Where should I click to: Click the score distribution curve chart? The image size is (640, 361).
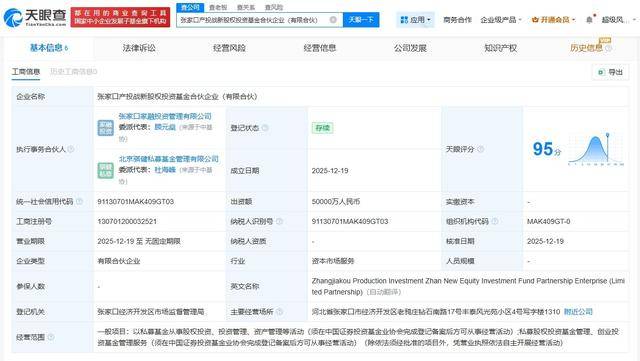point(596,149)
